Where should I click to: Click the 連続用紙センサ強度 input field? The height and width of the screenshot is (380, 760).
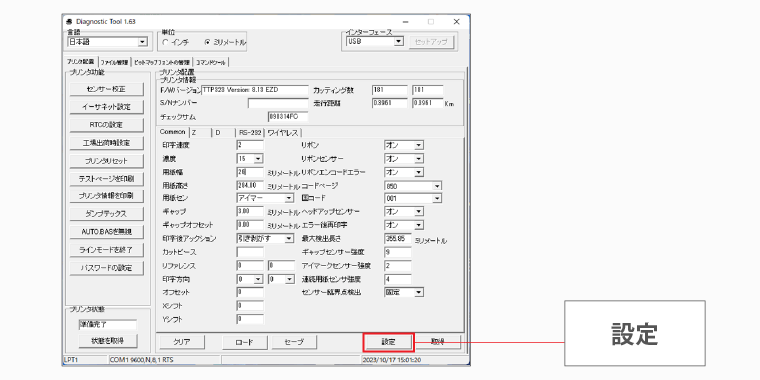tap(397, 279)
